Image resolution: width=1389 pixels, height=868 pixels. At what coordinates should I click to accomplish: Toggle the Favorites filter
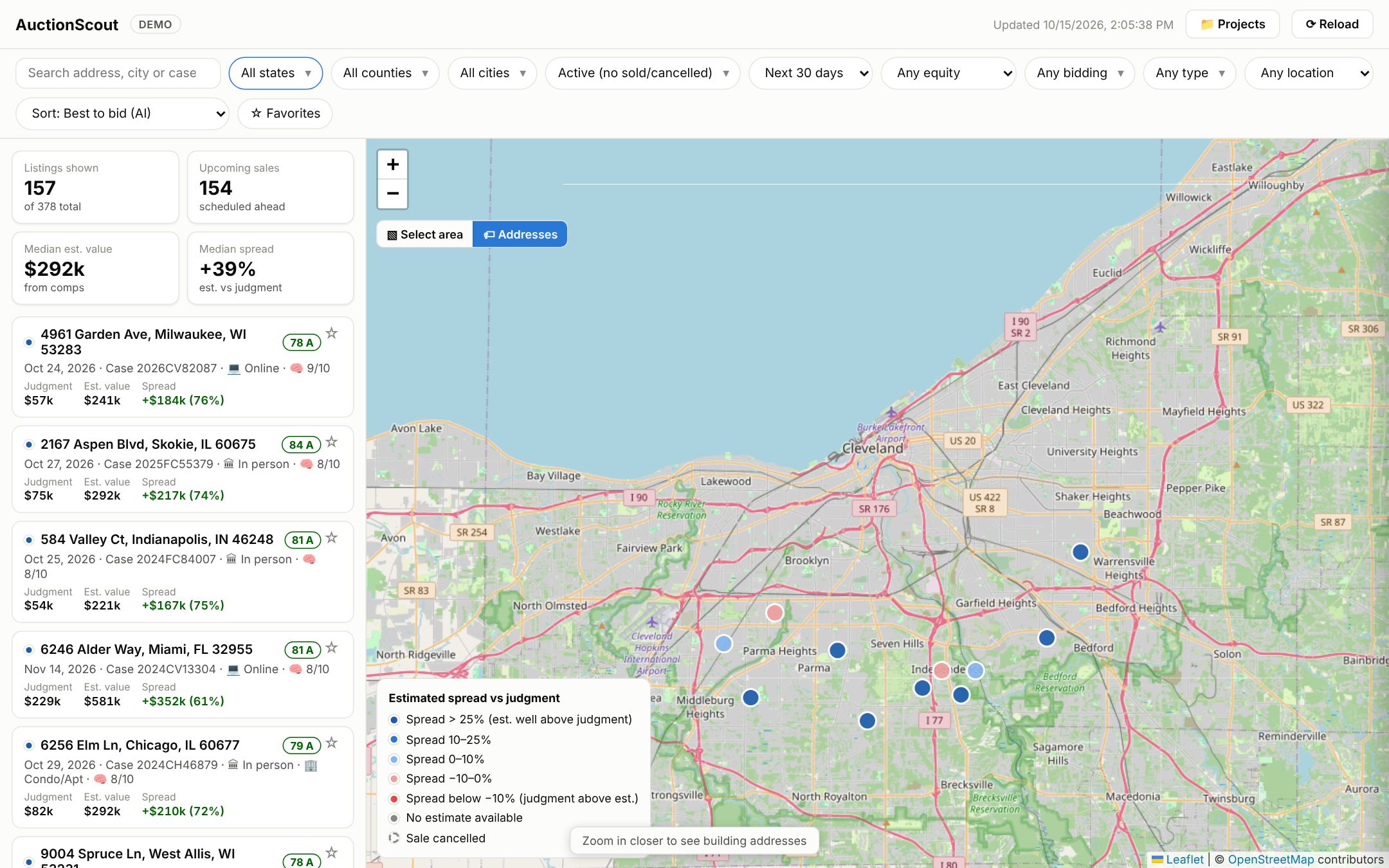click(x=285, y=113)
